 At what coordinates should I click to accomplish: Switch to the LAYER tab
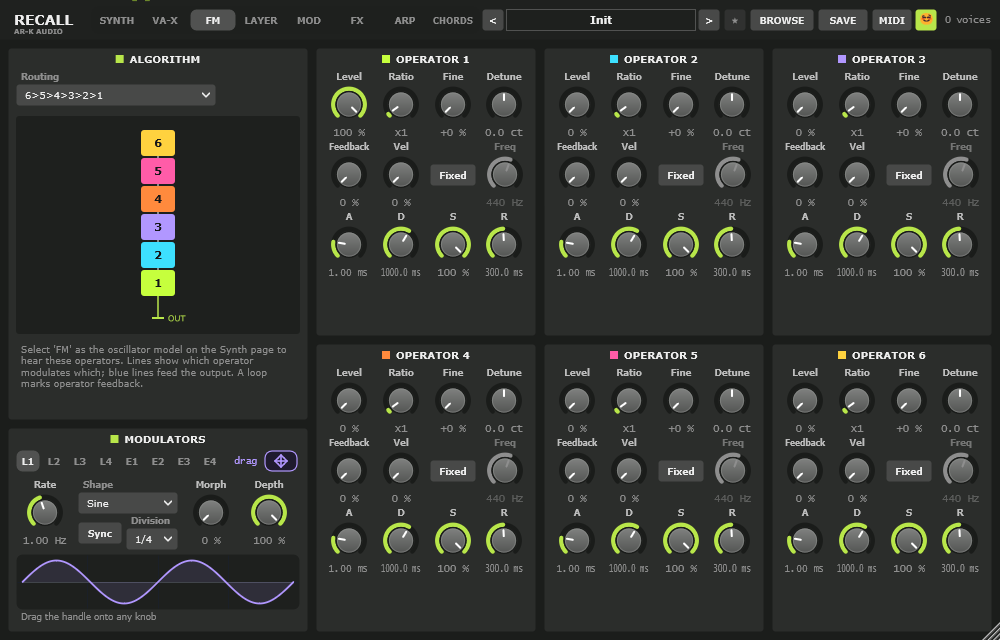(x=261, y=20)
